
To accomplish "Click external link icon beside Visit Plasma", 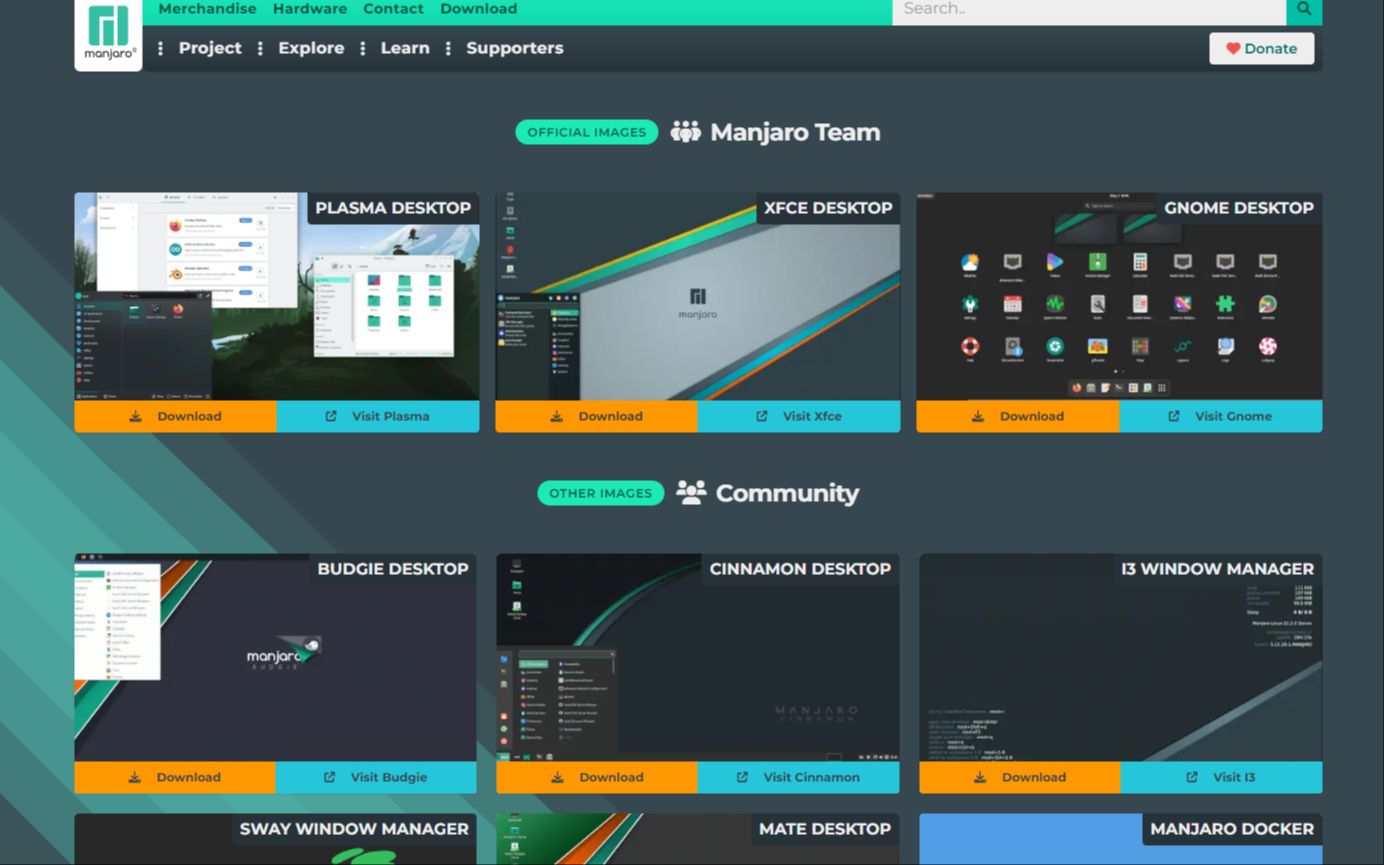I will click(331, 416).
